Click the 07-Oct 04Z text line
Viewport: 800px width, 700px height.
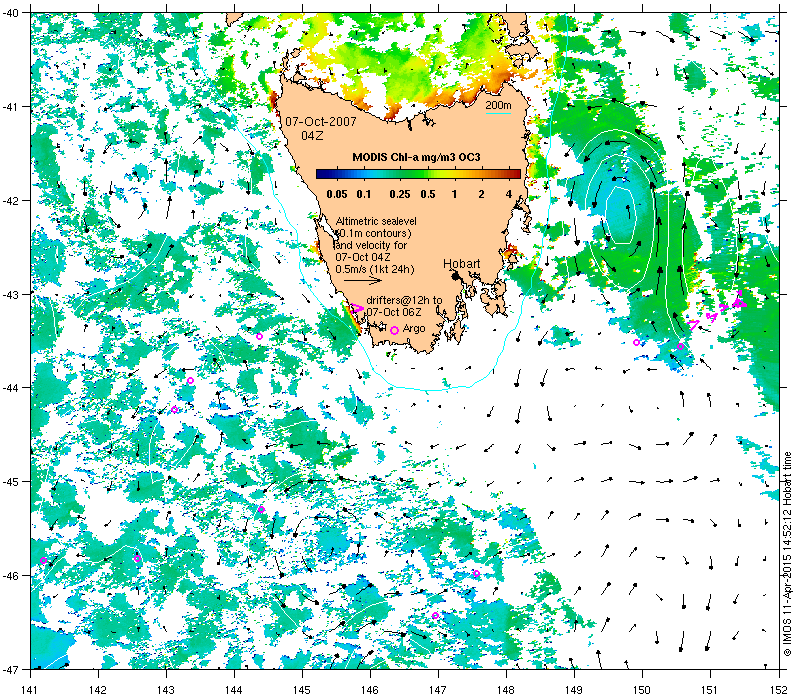click(x=362, y=257)
